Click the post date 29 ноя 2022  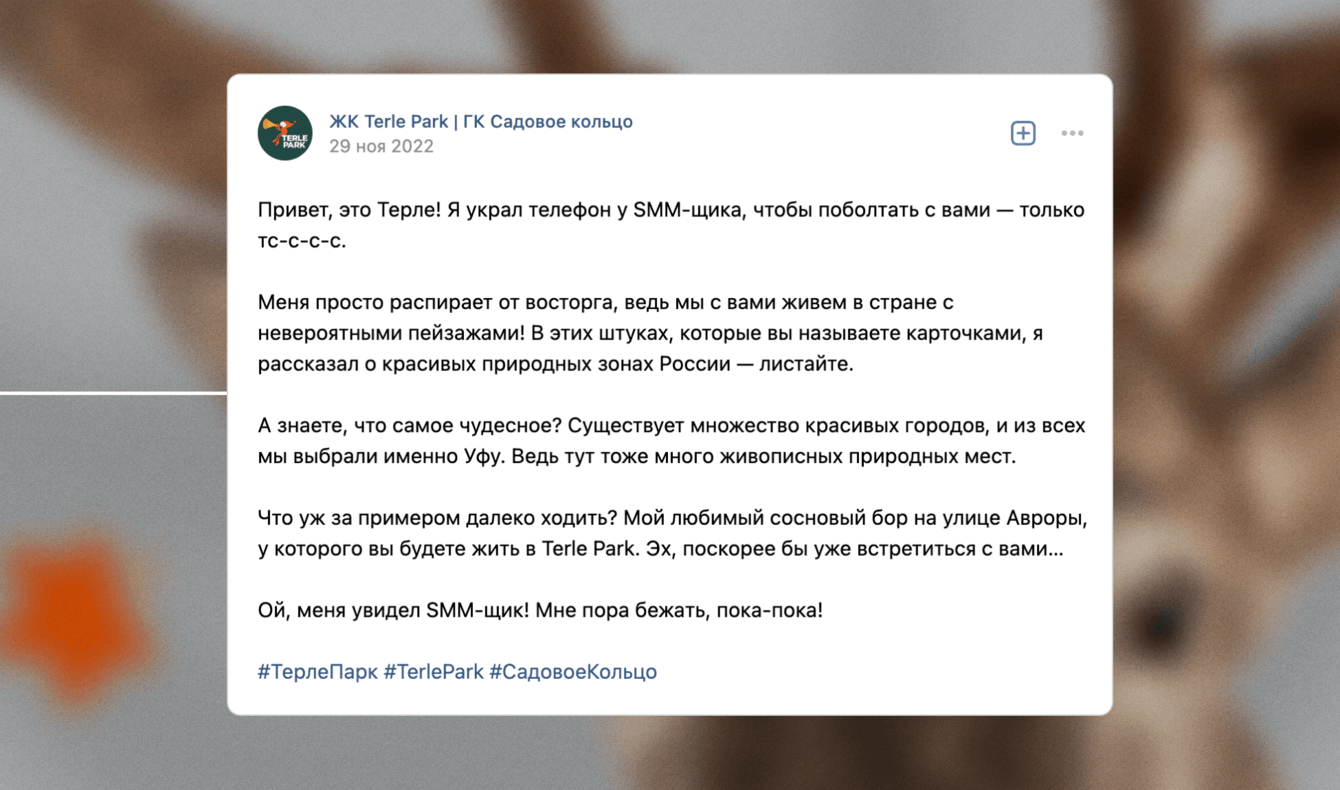[x=381, y=146]
